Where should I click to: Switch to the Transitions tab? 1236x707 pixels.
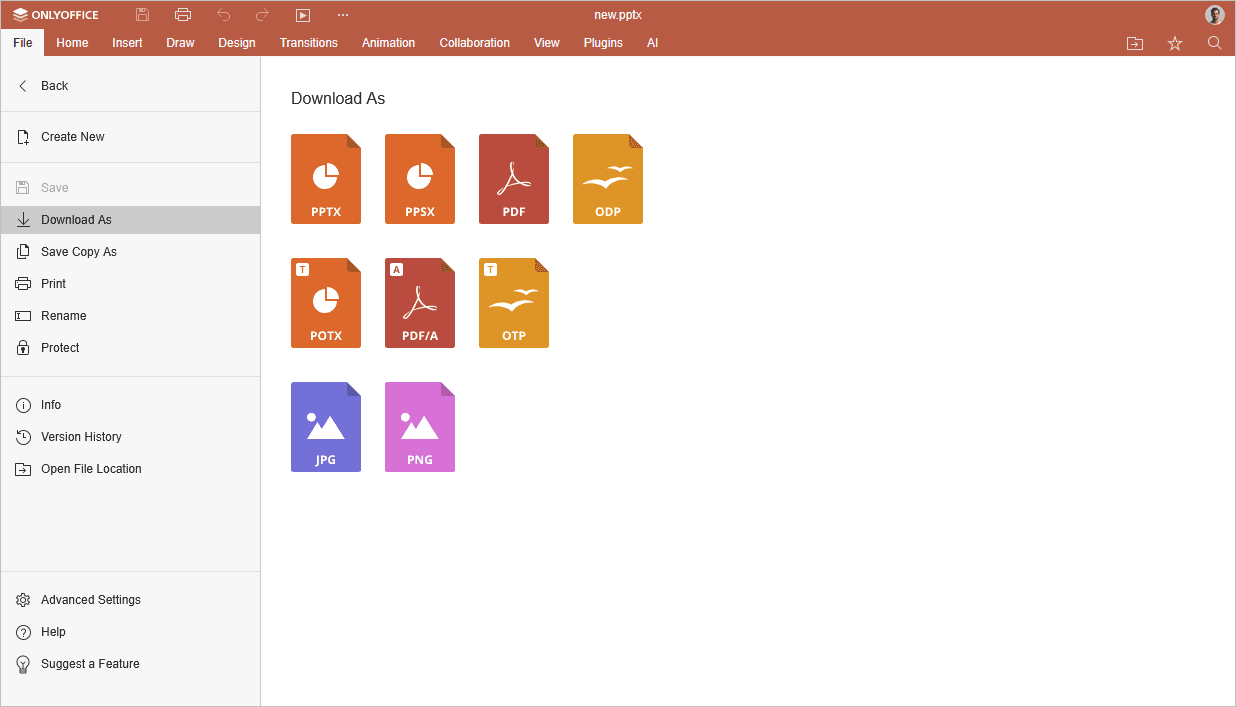(x=308, y=43)
